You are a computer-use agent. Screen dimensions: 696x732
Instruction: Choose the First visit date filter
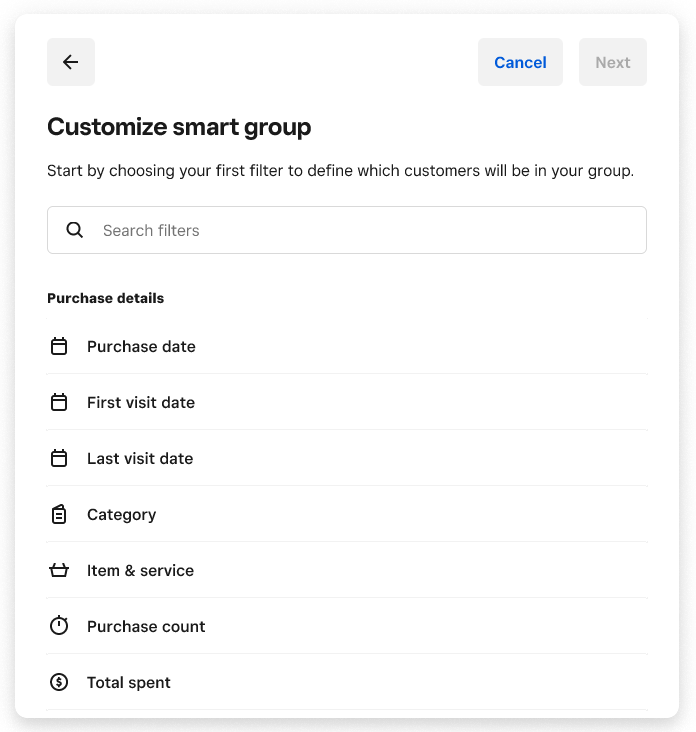point(141,402)
